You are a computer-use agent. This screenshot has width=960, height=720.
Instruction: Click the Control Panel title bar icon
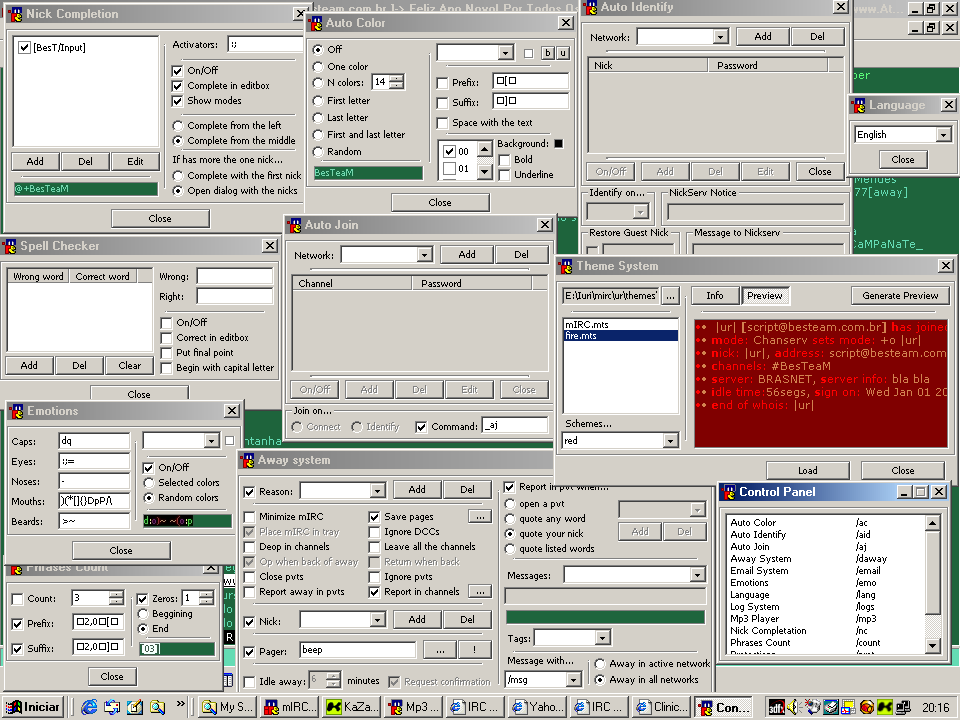[729, 492]
